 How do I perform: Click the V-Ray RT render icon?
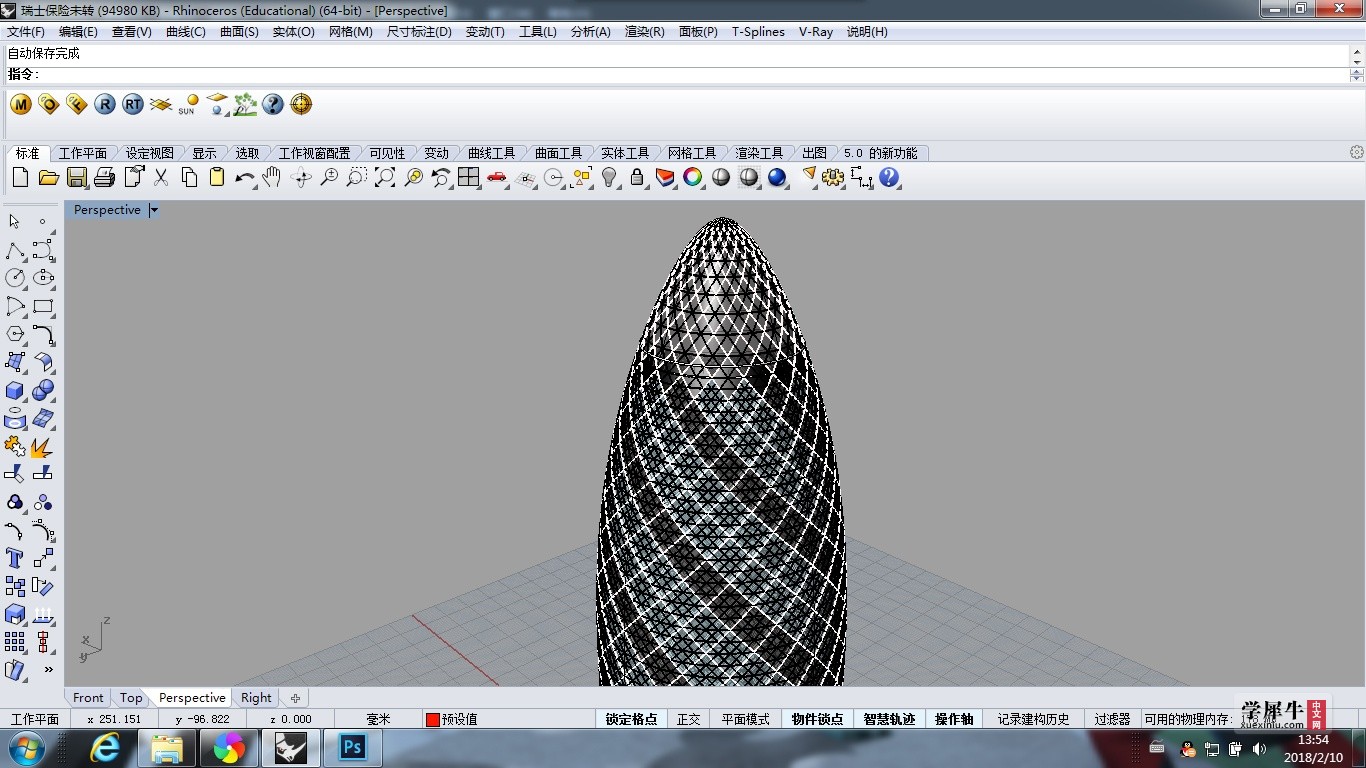(133, 104)
